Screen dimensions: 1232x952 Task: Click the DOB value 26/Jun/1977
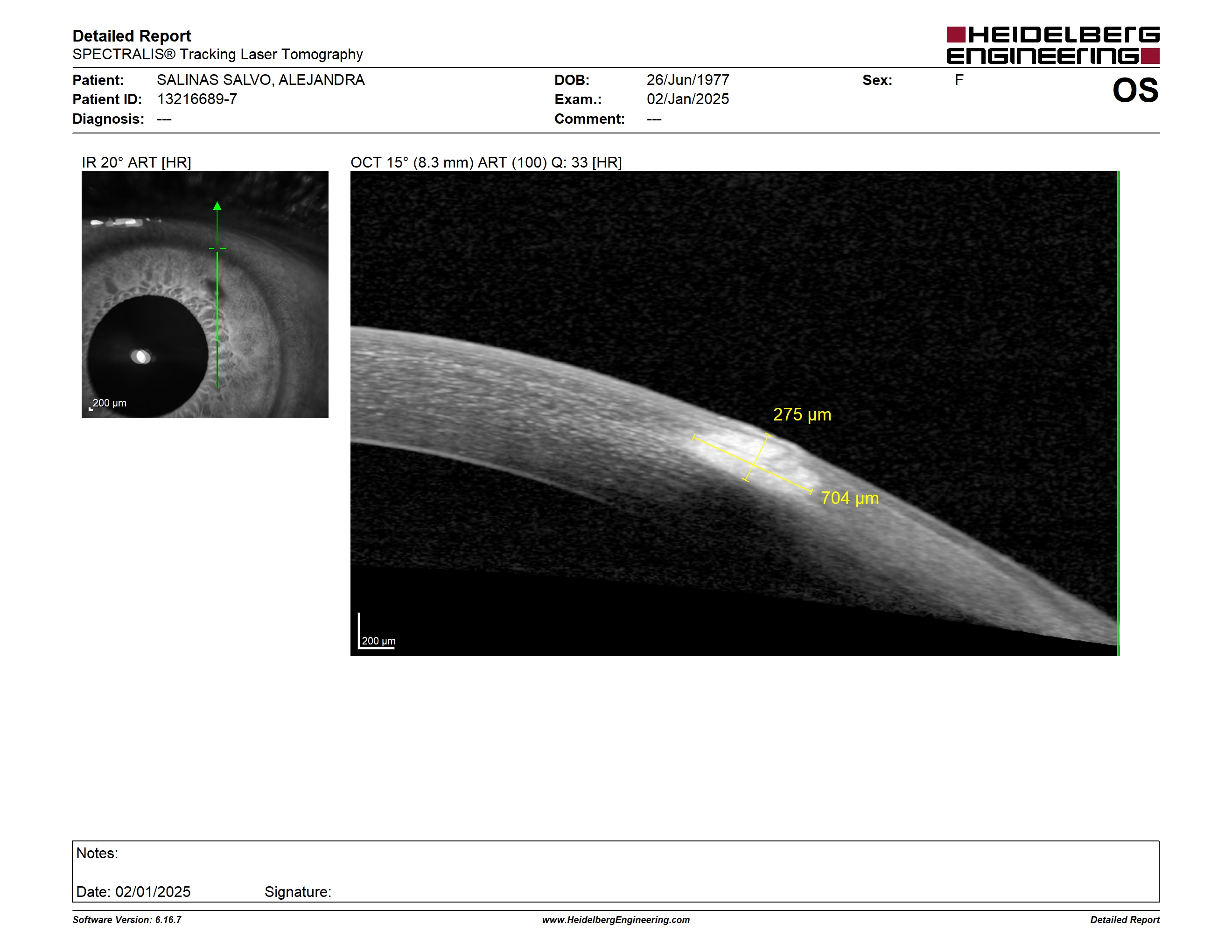click(x=688, y=80)
